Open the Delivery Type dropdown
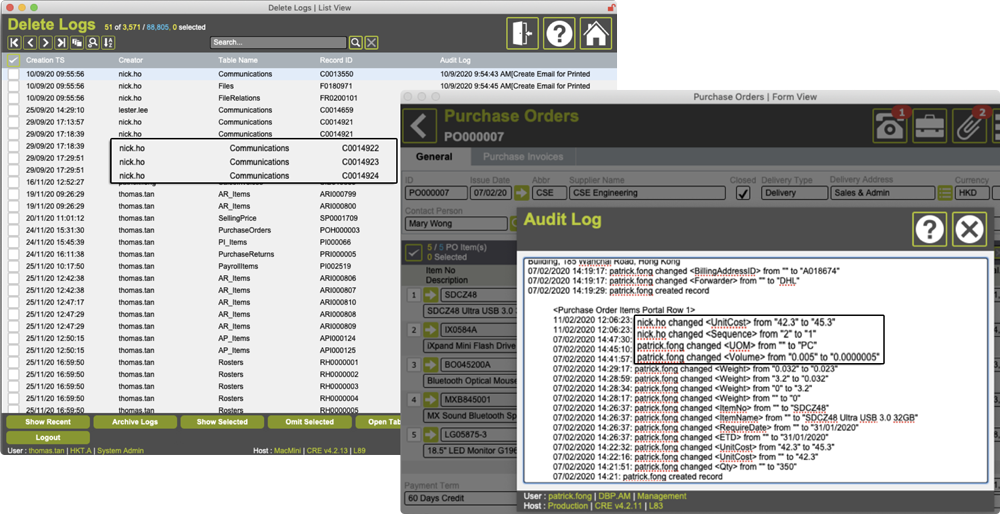 (x=791, y=193)
